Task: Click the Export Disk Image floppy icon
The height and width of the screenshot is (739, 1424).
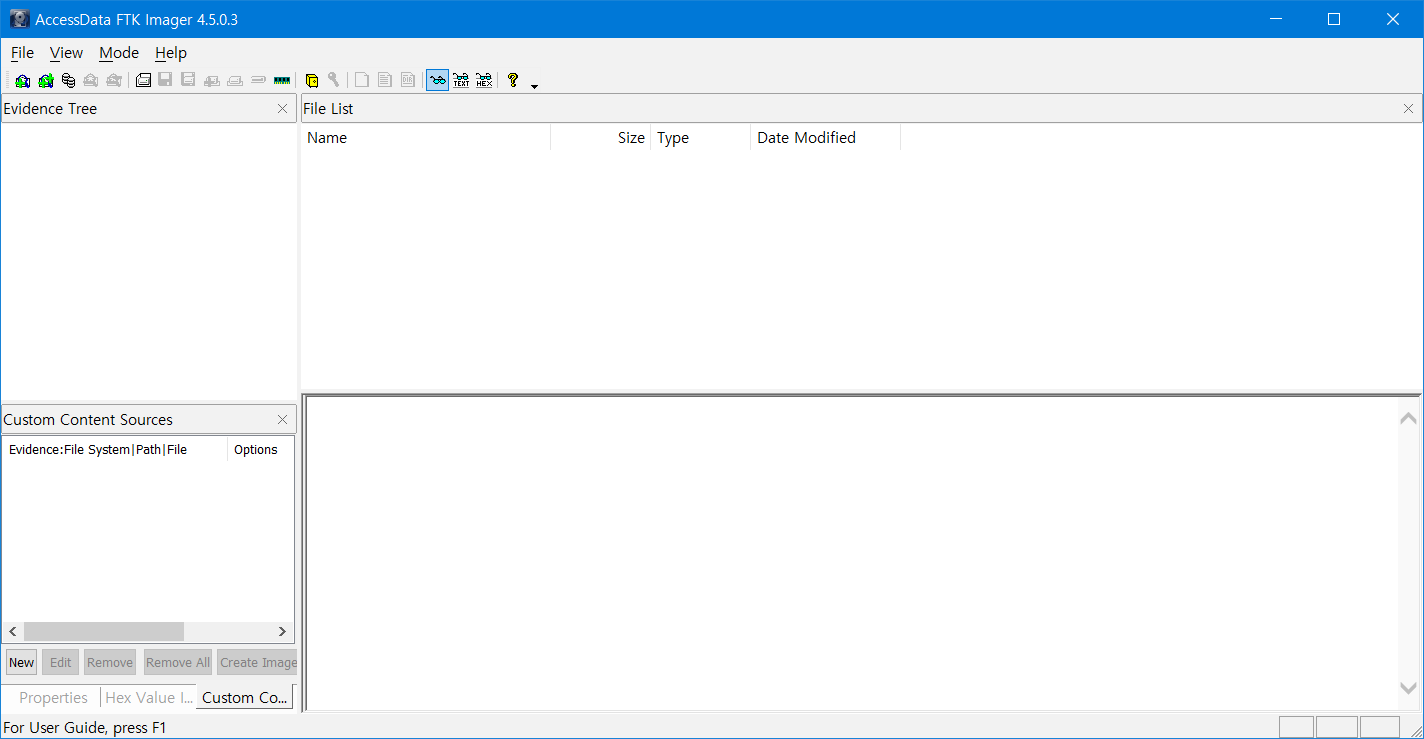Action: (165, 81)
